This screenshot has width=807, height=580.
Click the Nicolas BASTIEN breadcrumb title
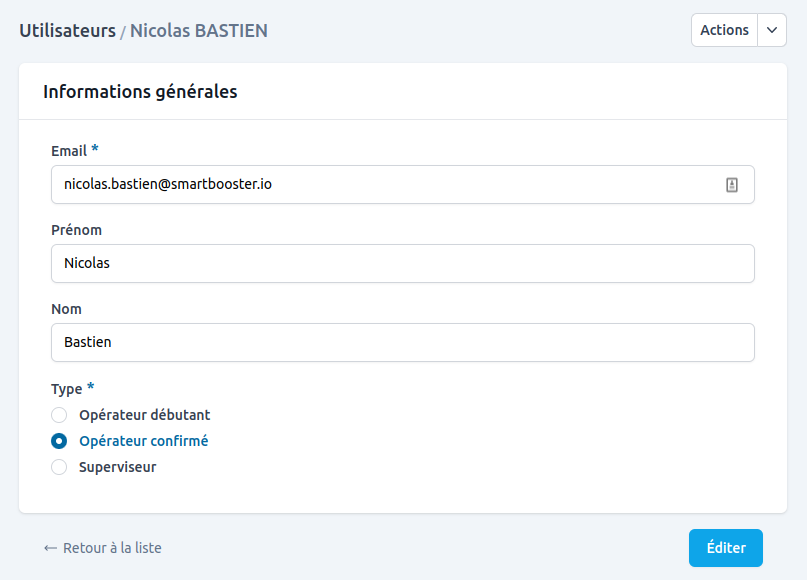point(198,30)
